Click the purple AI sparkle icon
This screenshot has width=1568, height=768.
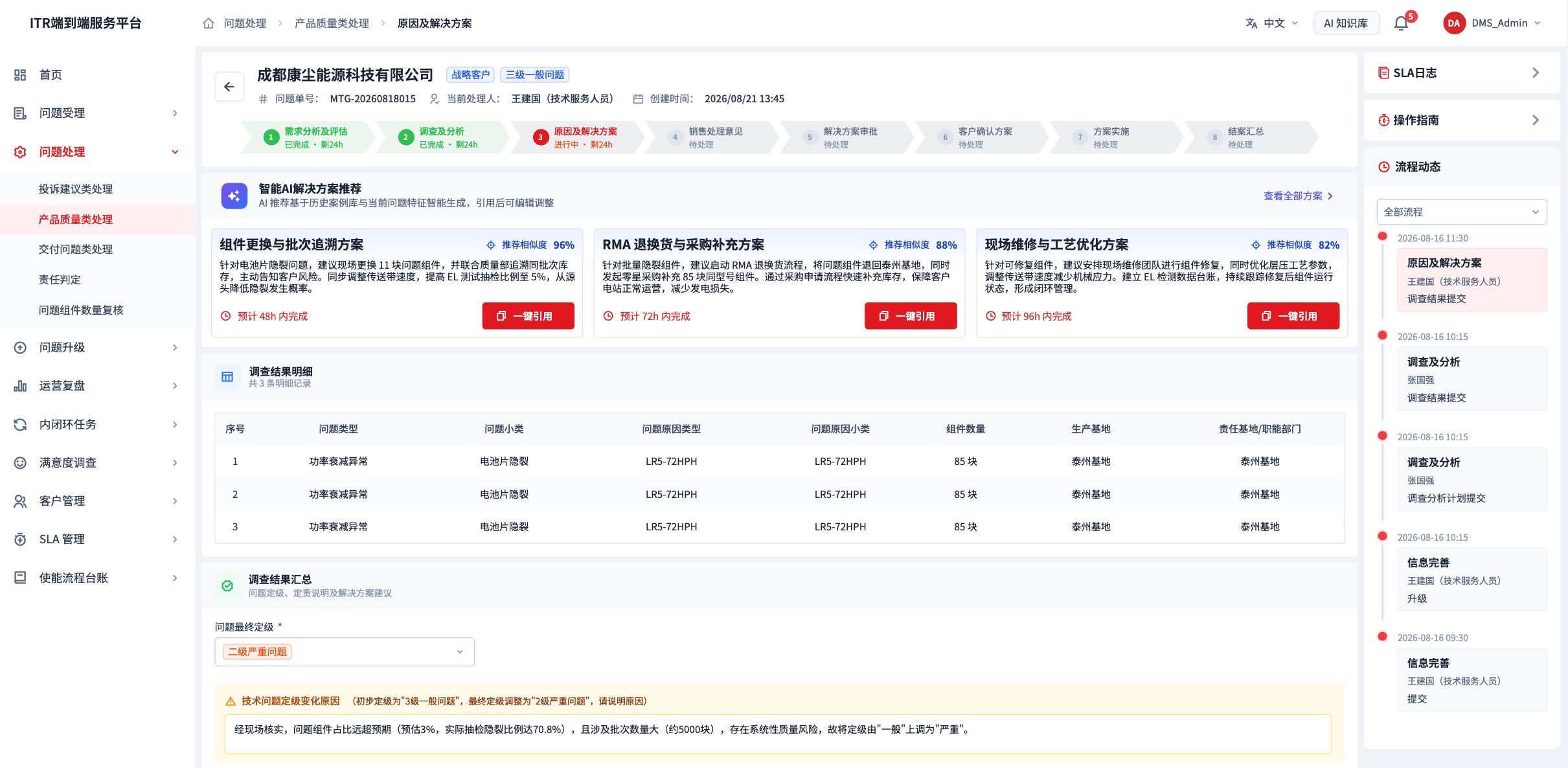click(234, 196)
